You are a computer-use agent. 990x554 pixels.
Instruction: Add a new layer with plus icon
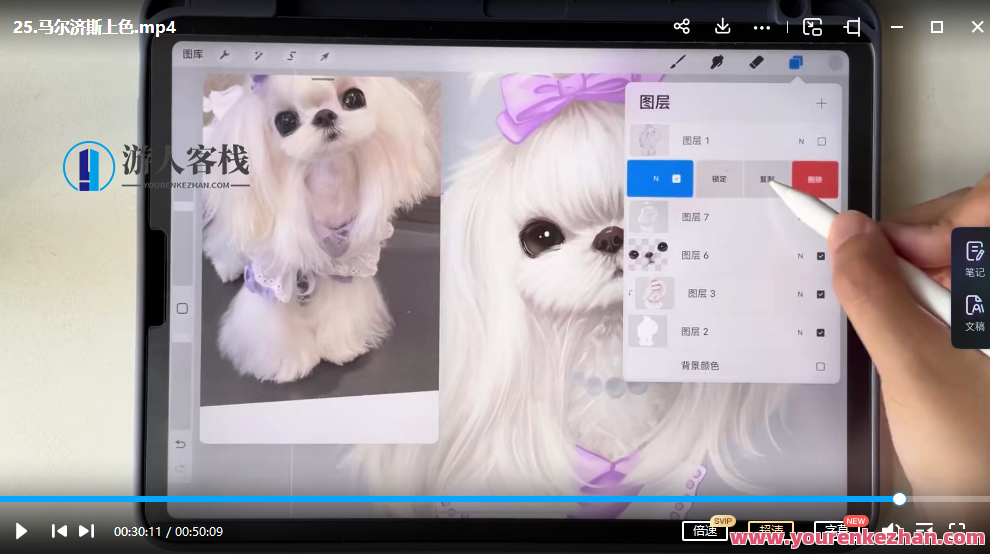821,103
